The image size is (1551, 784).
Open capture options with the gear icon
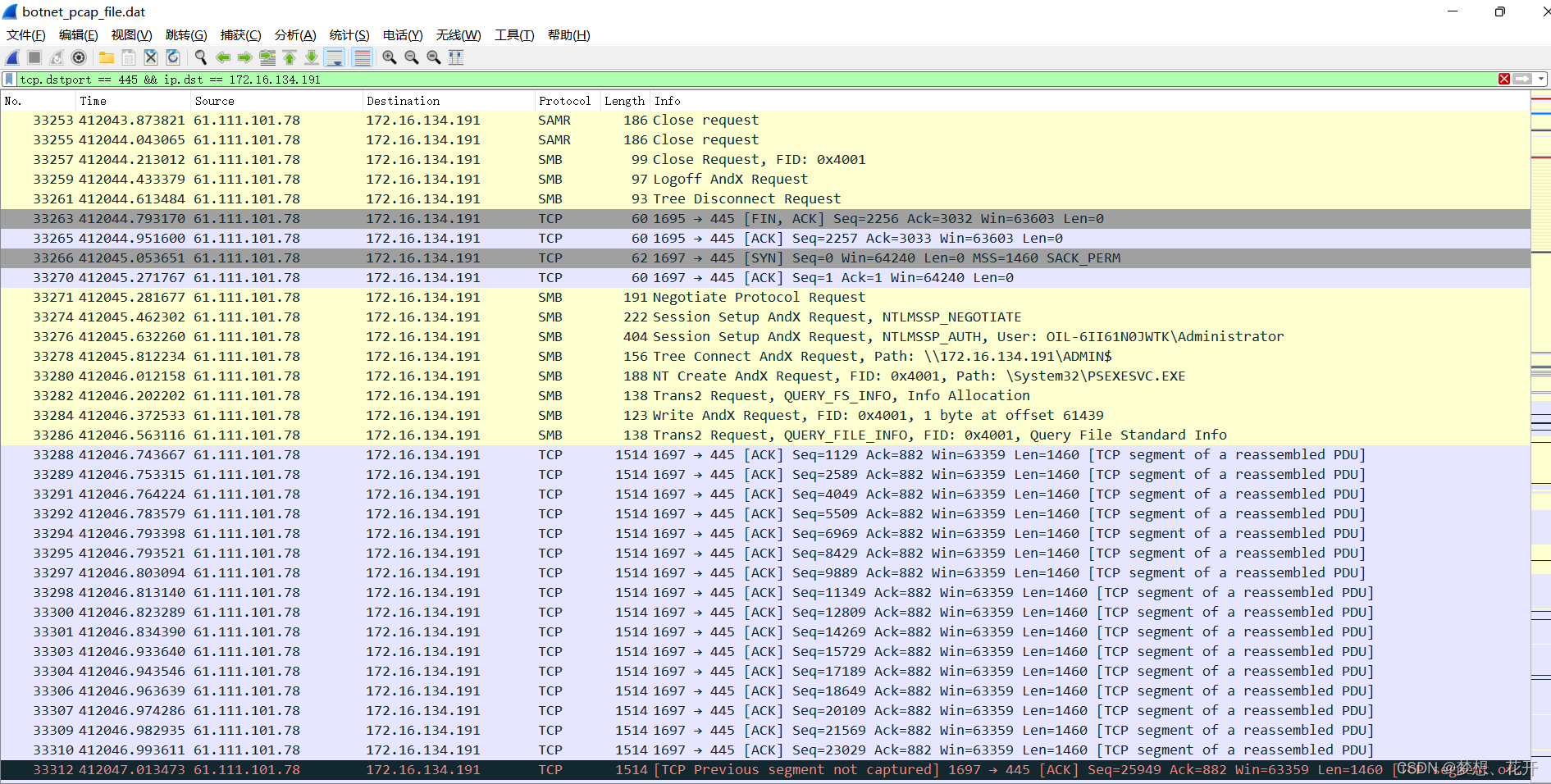[79, 57]
